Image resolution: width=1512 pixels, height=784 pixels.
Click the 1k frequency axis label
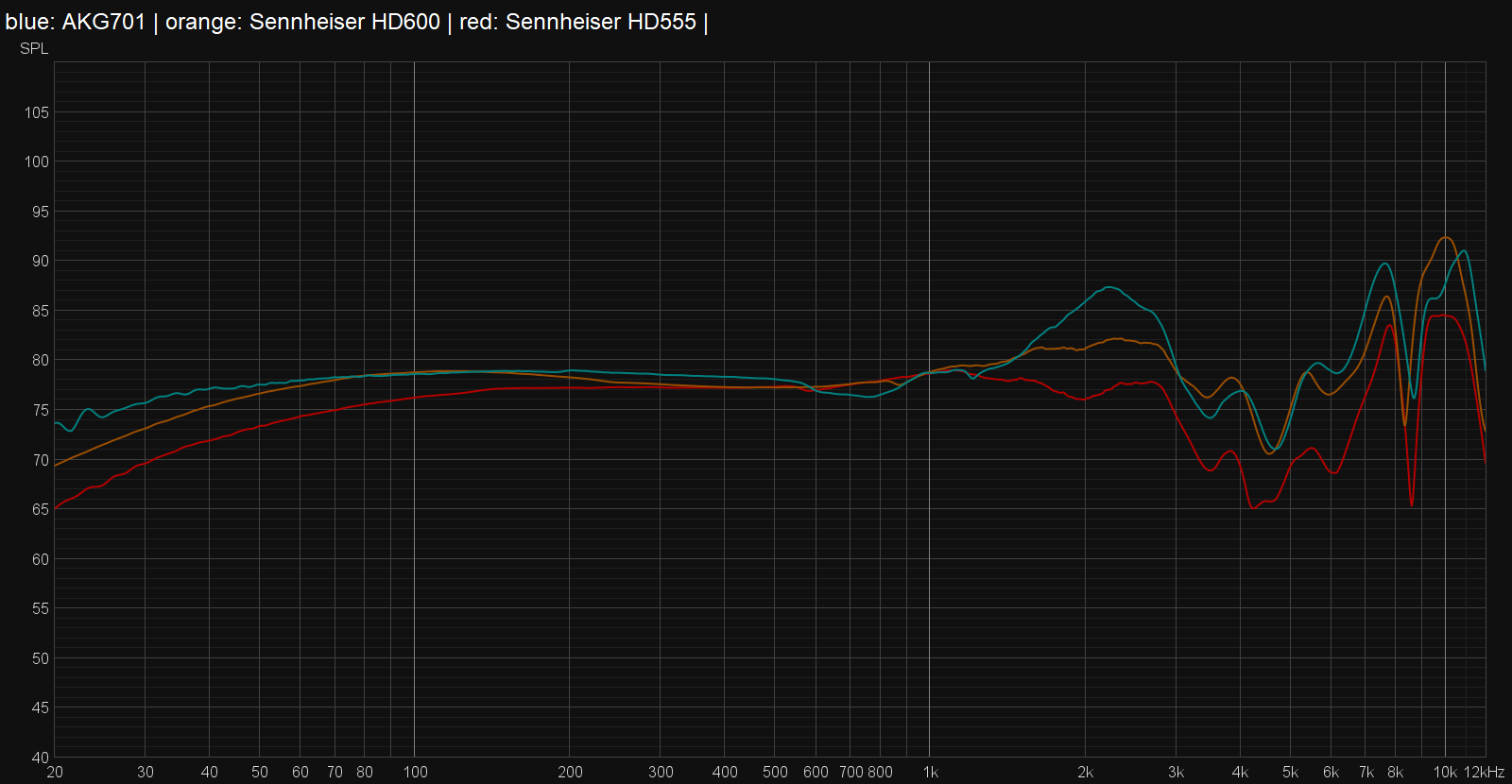click(x=931, y=772)
